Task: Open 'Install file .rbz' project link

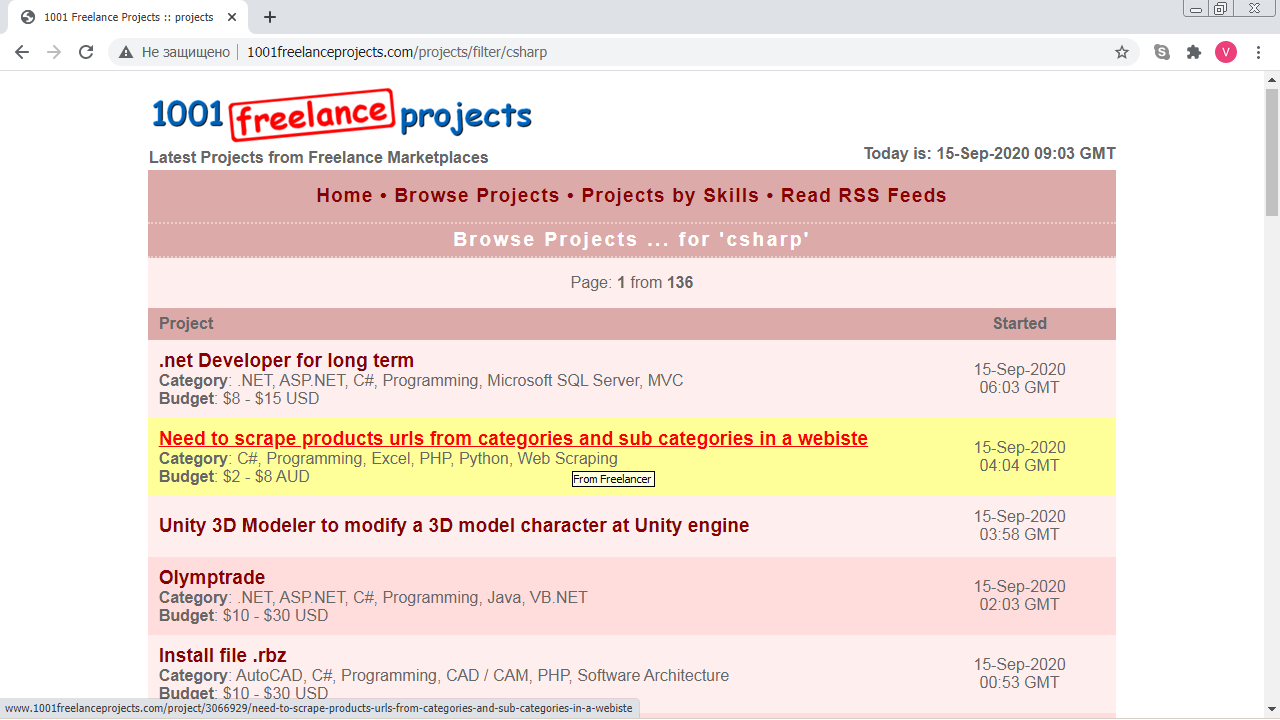Action: click(223, 656)
